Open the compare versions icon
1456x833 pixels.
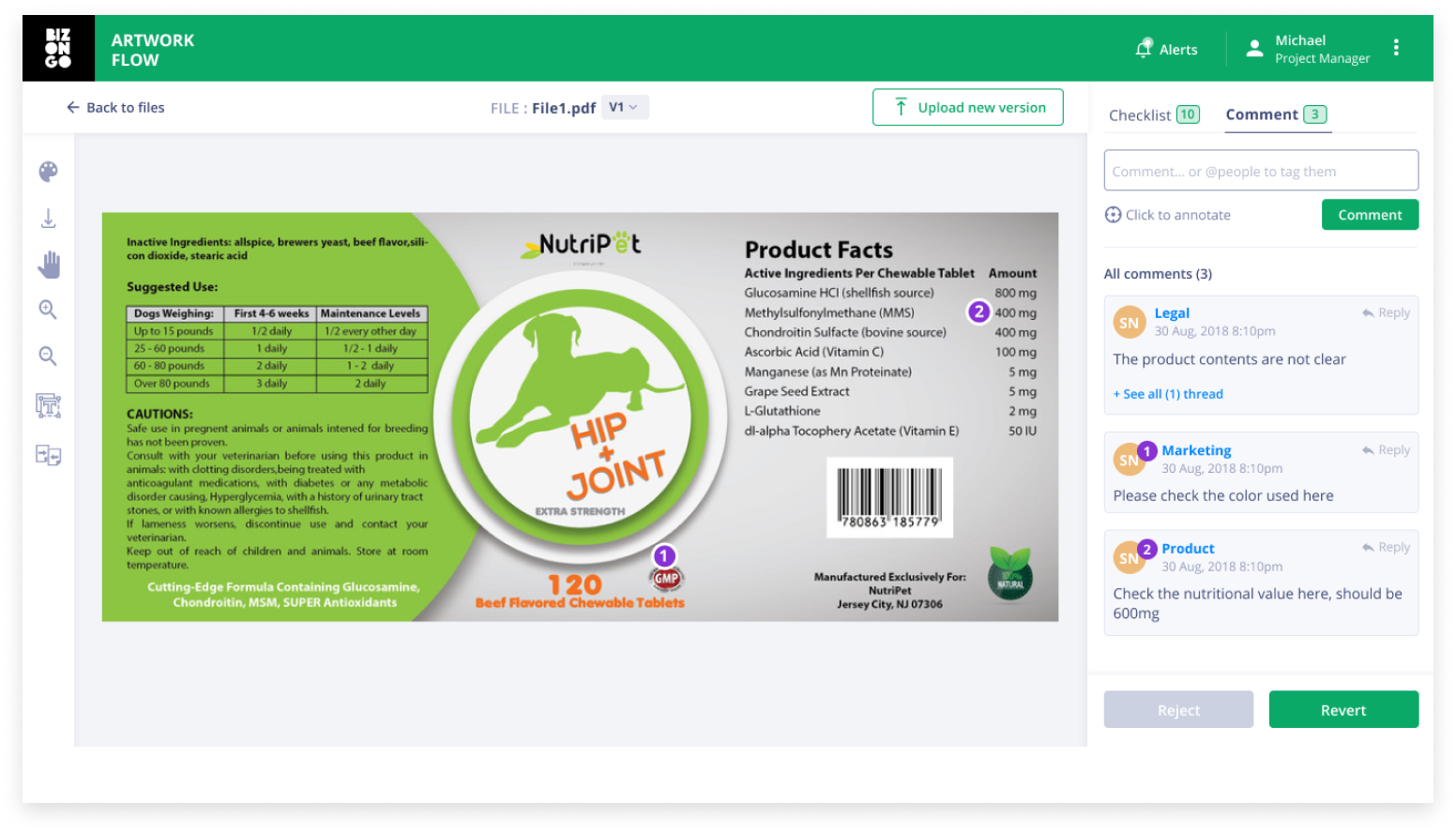(x=48, y=455)
